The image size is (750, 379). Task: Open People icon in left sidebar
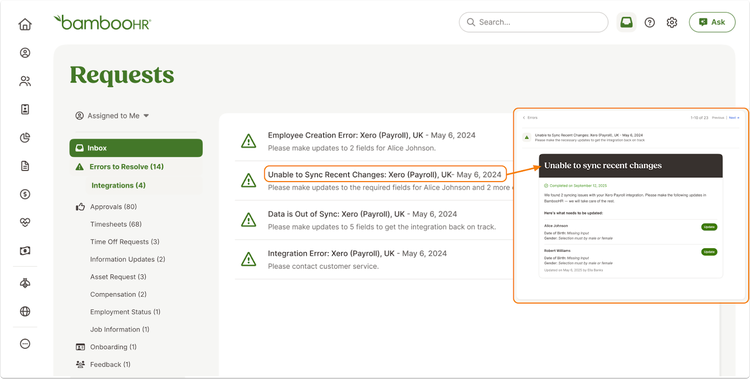[x=25, y=81]
